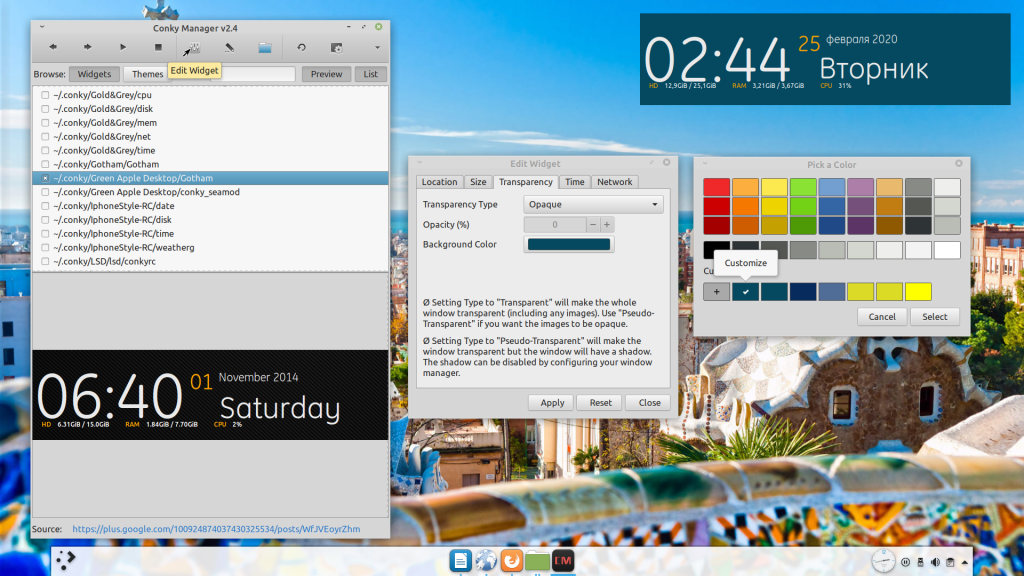Open the Network tab in Edit Widget
This screenshot has width=1024, height=576.
pyautogui.click(x=614, y=182)
